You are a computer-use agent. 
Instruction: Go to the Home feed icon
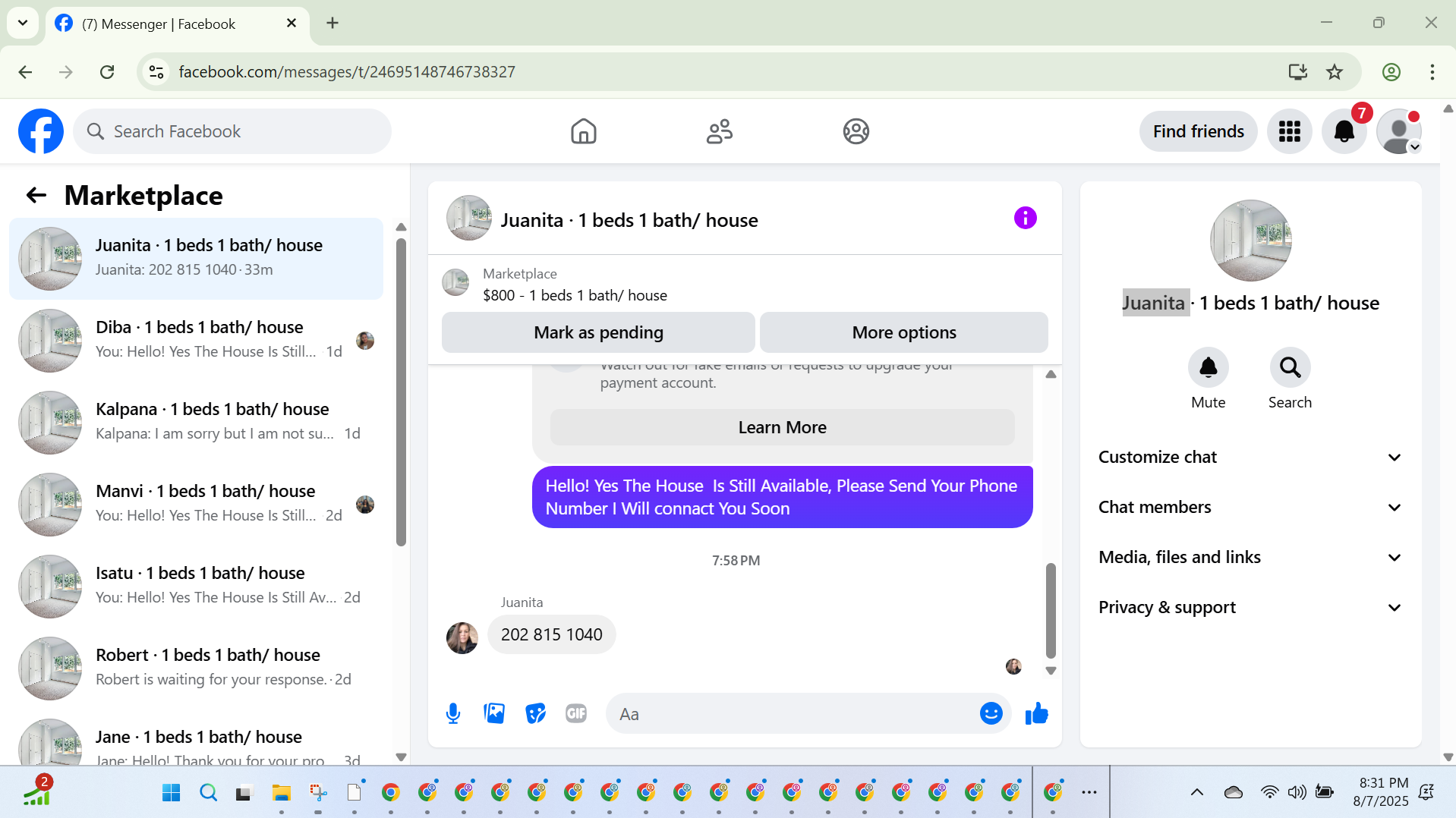pos(583,131)
